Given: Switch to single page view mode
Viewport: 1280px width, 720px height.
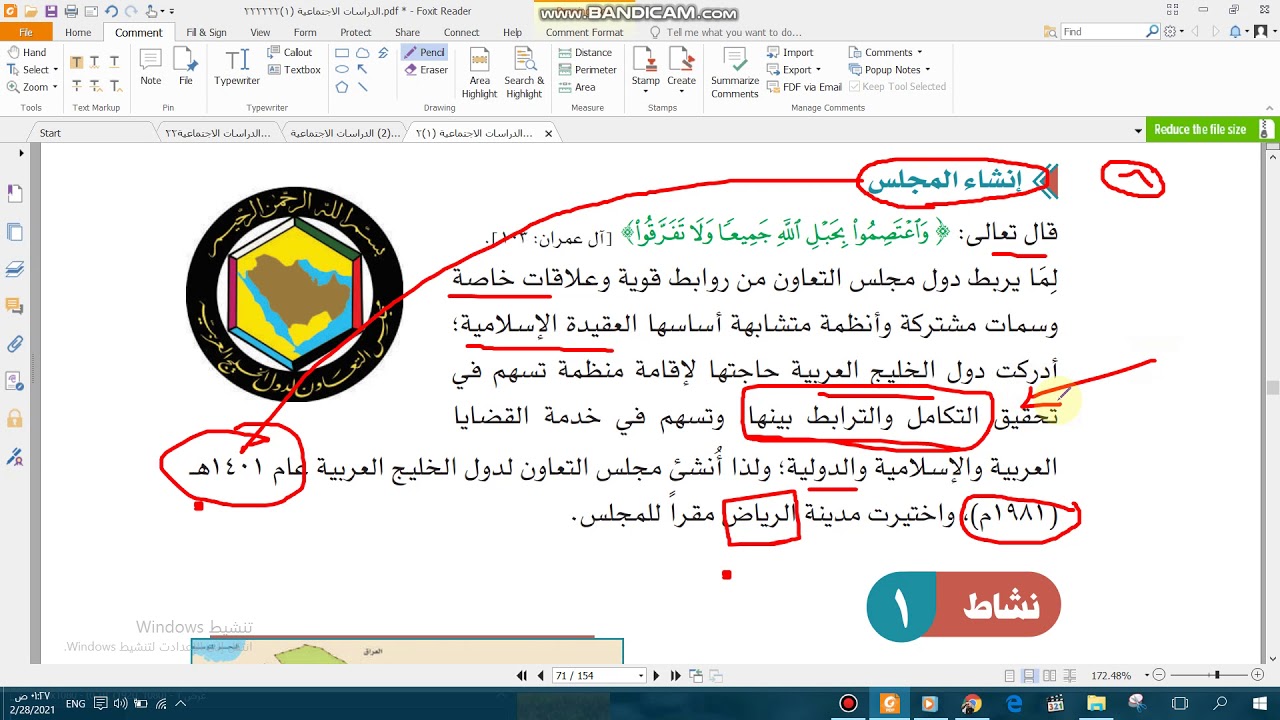Looking at the screenshot, I should pyautogui.click(x=1010, y=676).
